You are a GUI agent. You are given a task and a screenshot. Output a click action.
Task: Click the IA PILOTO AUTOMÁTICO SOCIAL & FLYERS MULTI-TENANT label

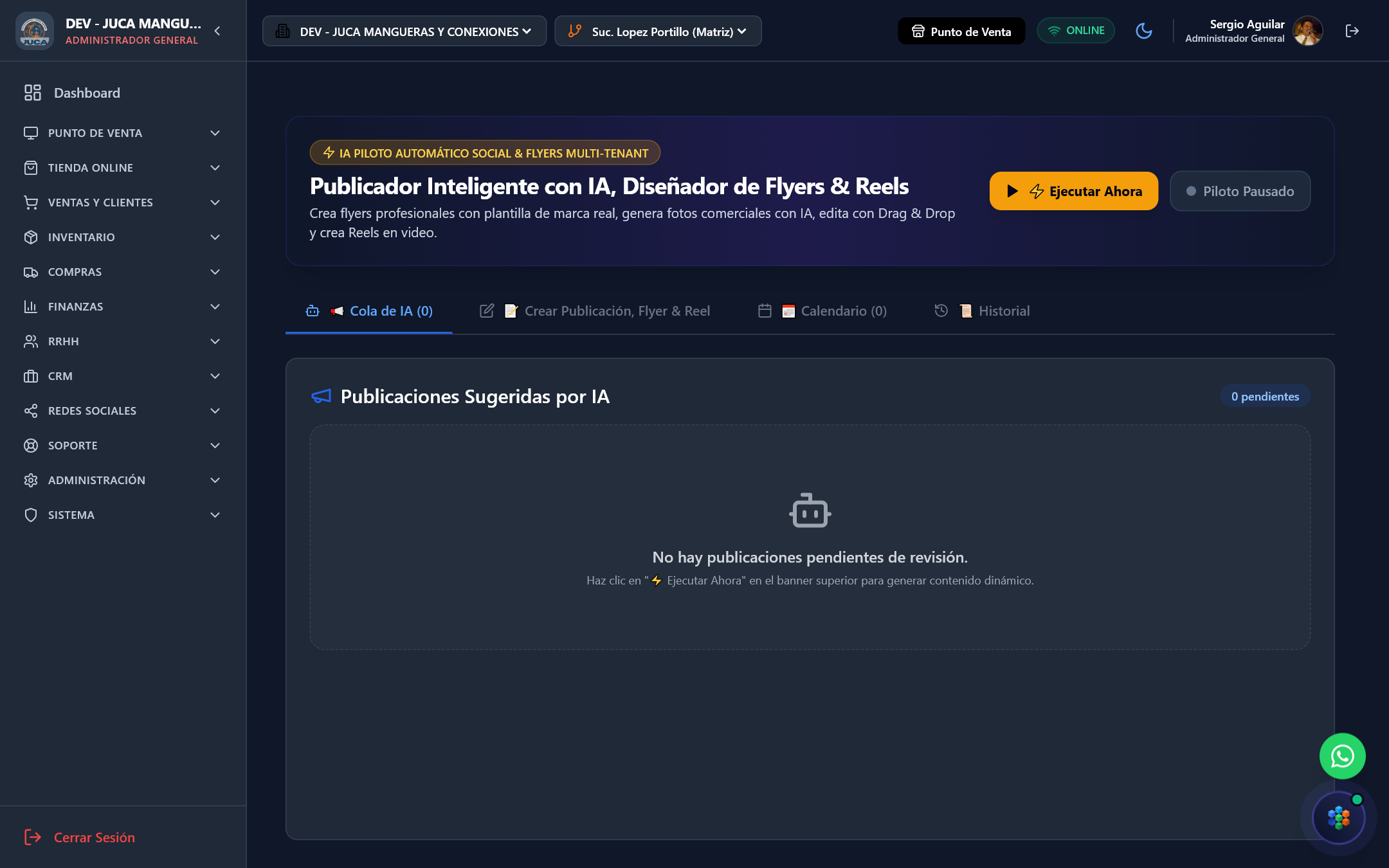[485, 153]
